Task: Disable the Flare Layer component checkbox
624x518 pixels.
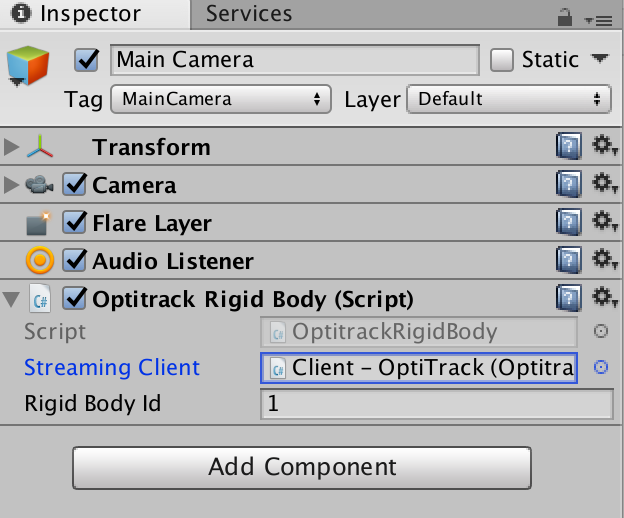Action: tap(74, 222)
